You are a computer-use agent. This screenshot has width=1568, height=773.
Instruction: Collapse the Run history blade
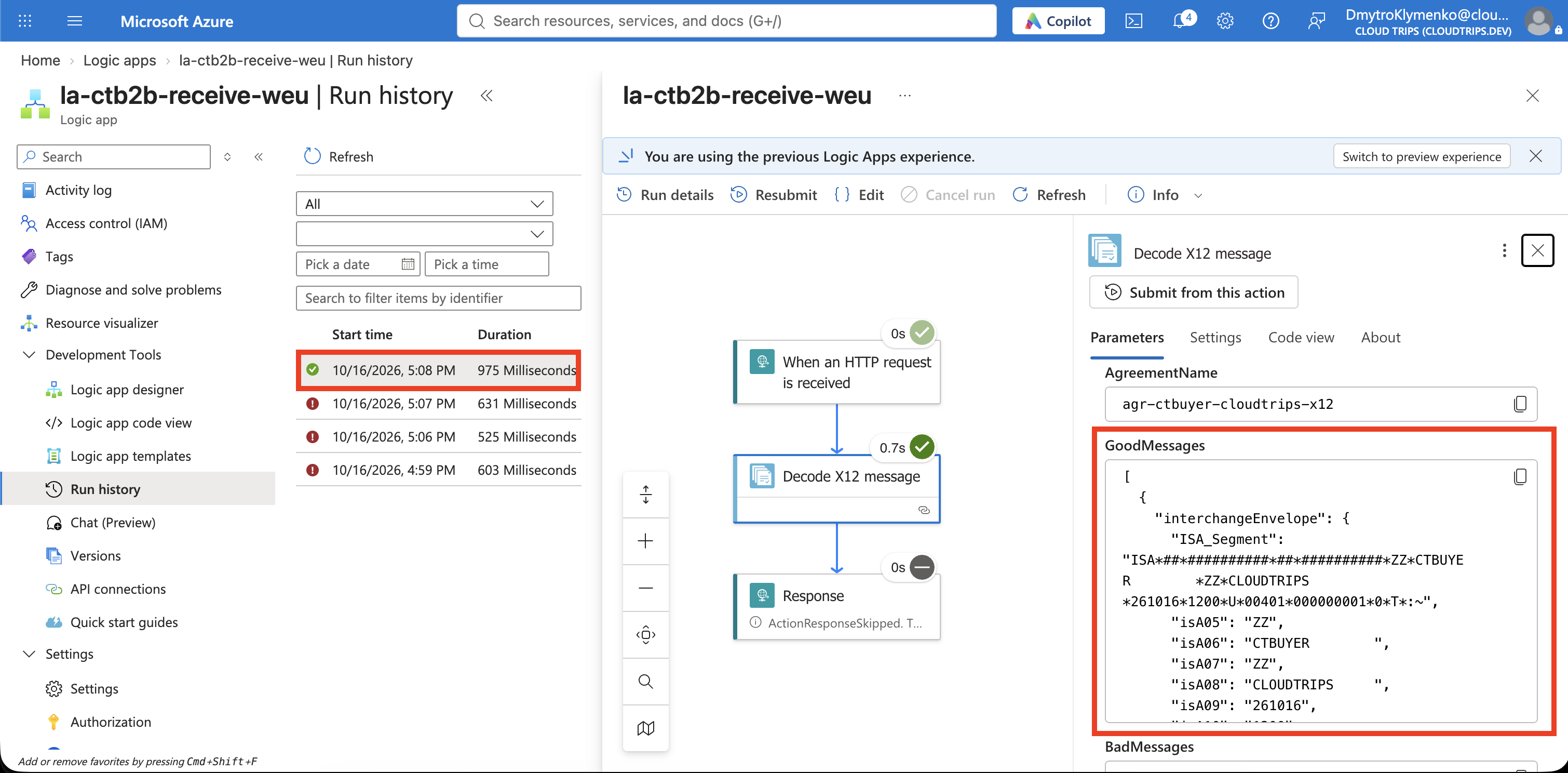(486, 96)
